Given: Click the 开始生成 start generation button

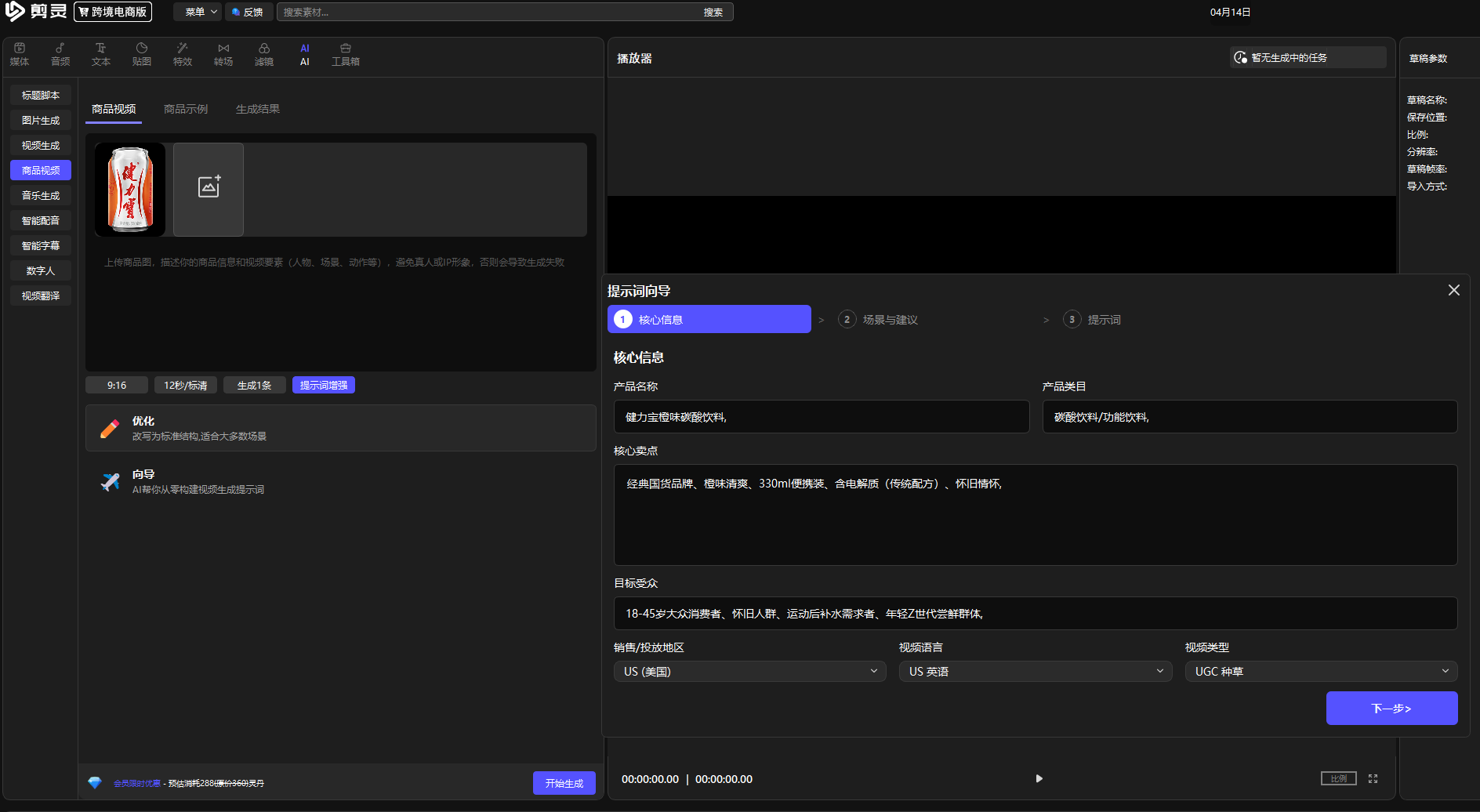Looking at the screenshot, I should coord(564,783).
